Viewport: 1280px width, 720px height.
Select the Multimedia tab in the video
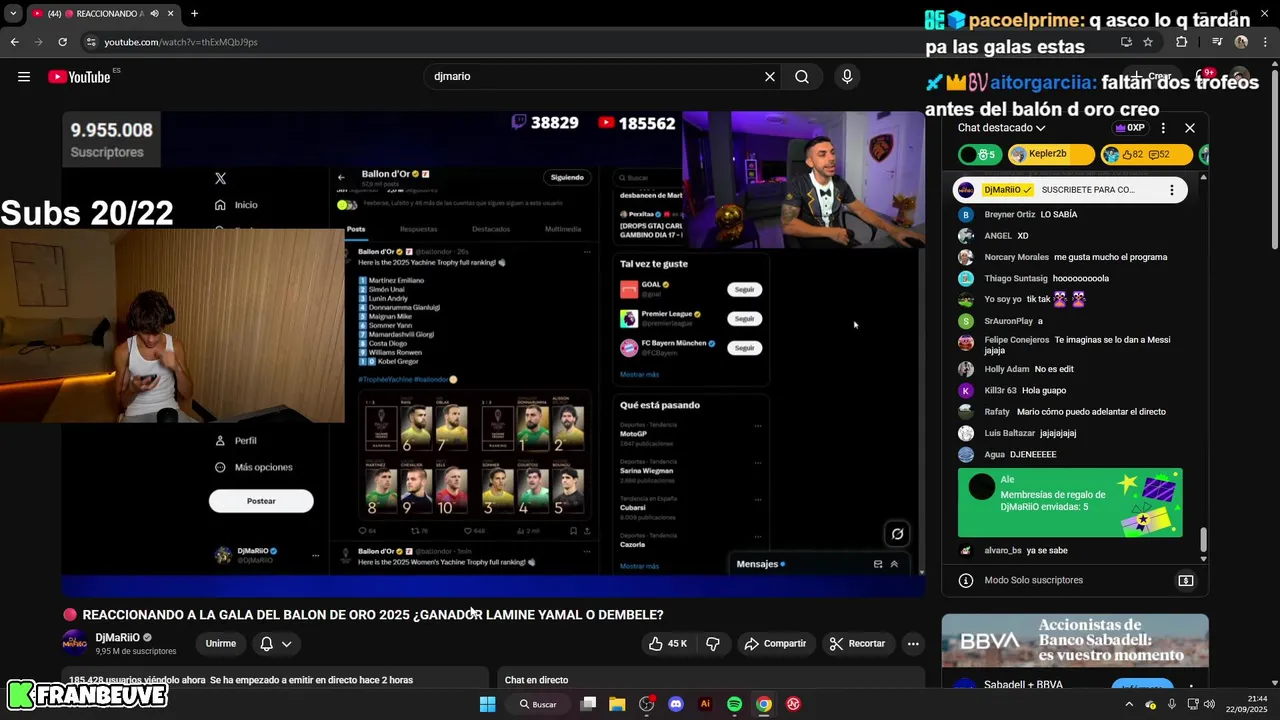(x=563, y=229)
